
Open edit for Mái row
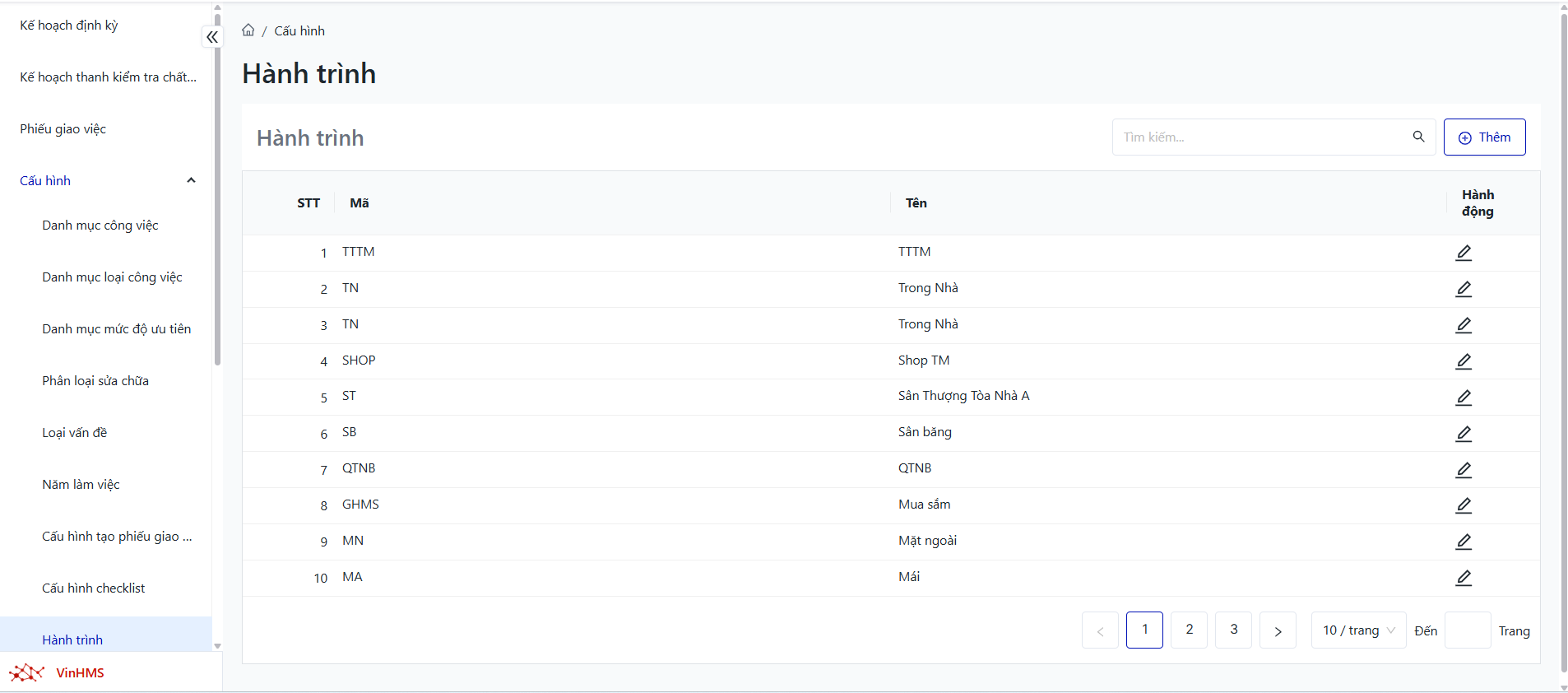click(x=1463, y=578)
